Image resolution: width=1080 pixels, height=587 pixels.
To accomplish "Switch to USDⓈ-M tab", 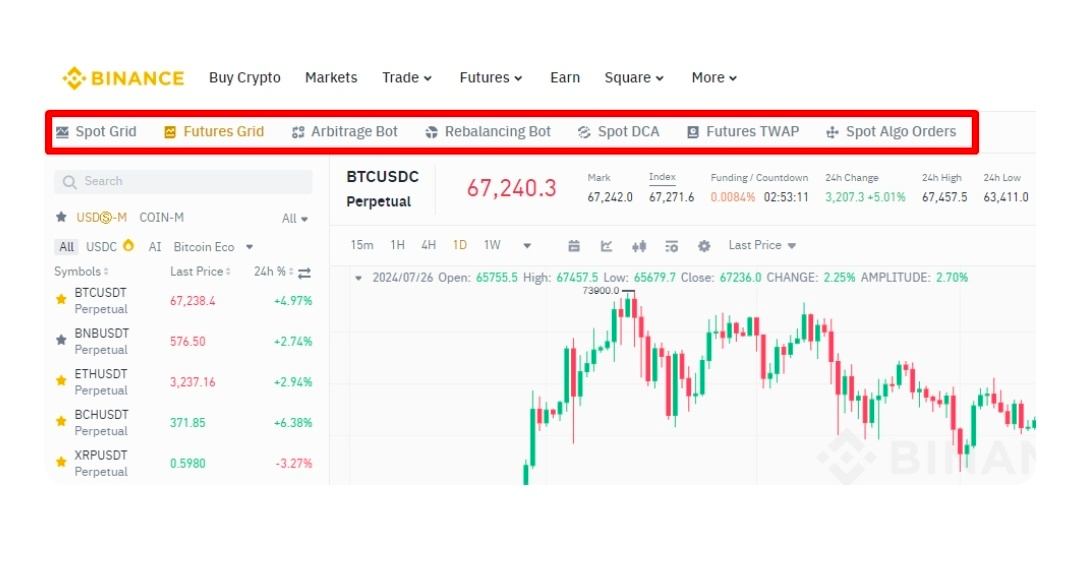I will click(101, 218).
